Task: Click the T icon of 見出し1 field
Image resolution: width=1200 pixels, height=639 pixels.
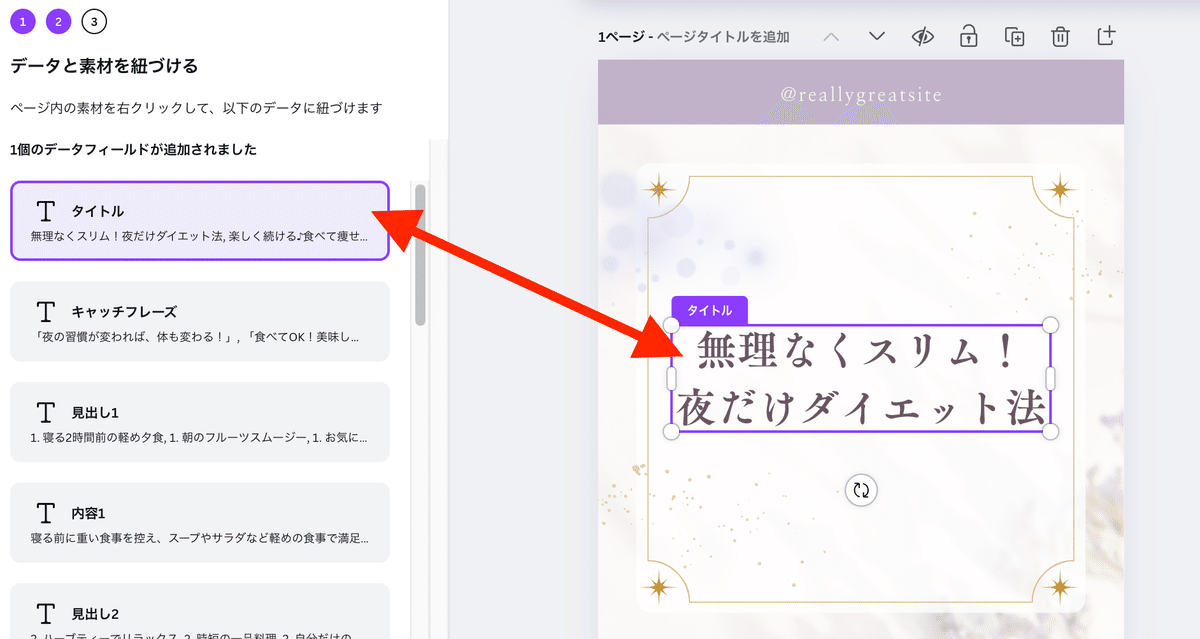Action: [45, 412]
